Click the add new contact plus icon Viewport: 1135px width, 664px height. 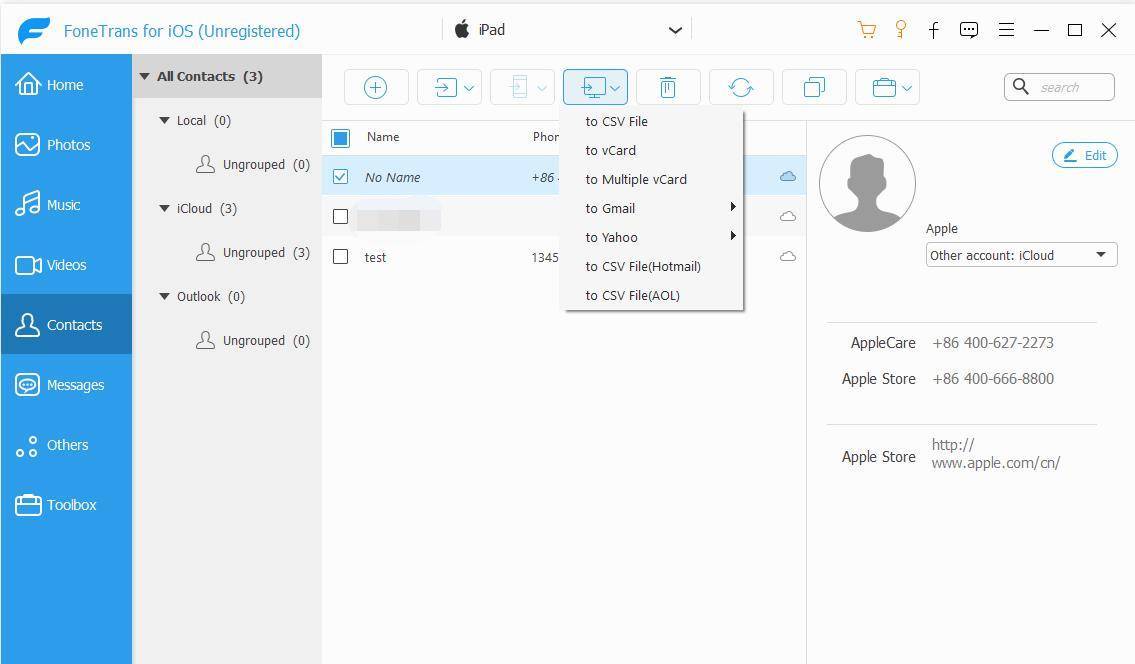[x=375, y=88]
